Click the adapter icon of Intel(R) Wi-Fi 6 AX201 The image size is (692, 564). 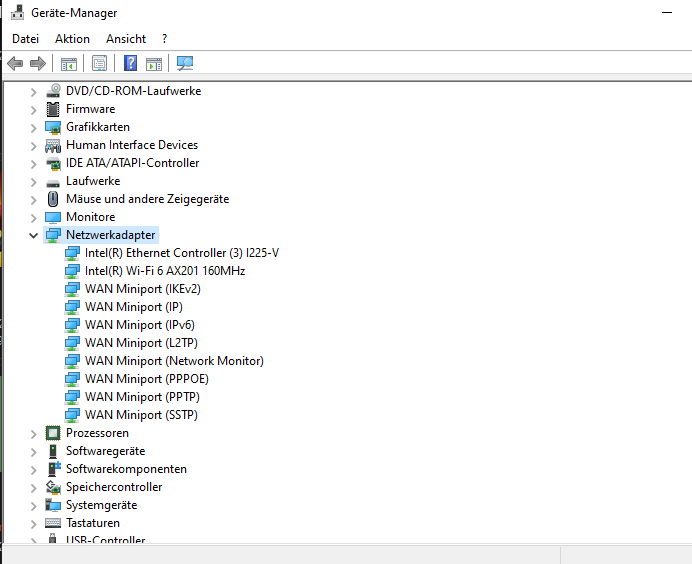pyautogui.click(x=72, y=271)
